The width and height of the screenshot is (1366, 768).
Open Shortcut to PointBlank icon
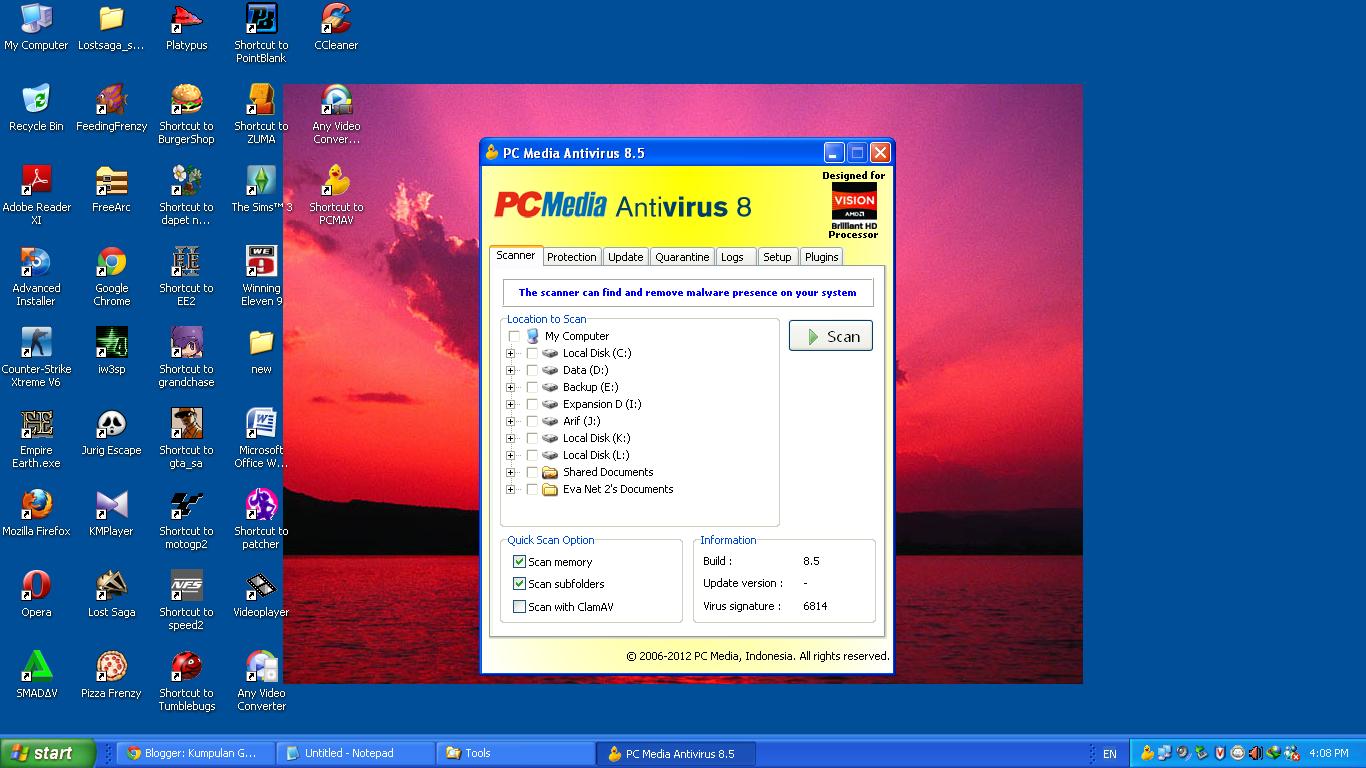point(261,34)
